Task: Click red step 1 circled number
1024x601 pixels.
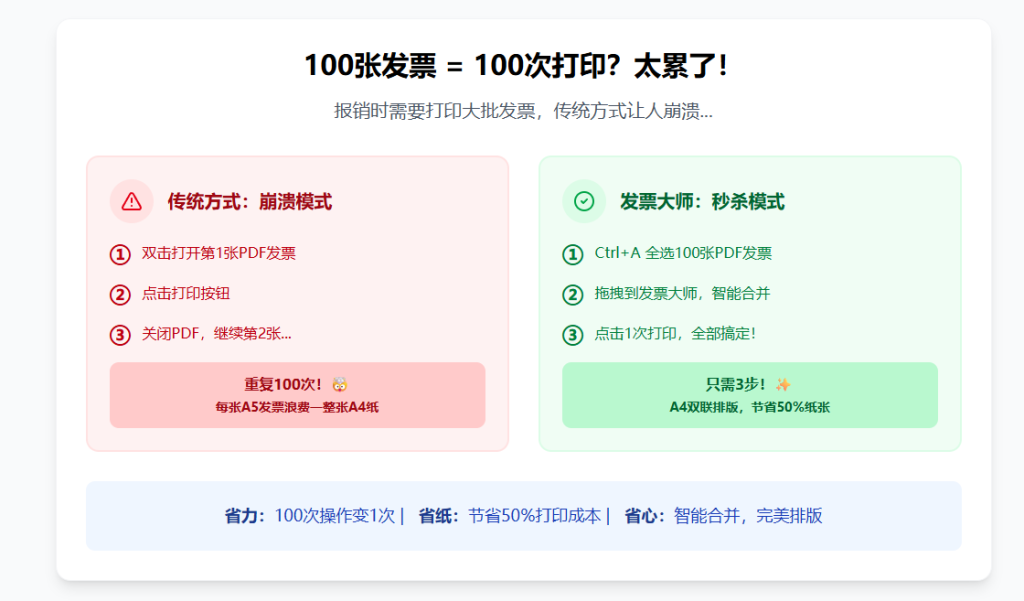Action: point(120,255)
